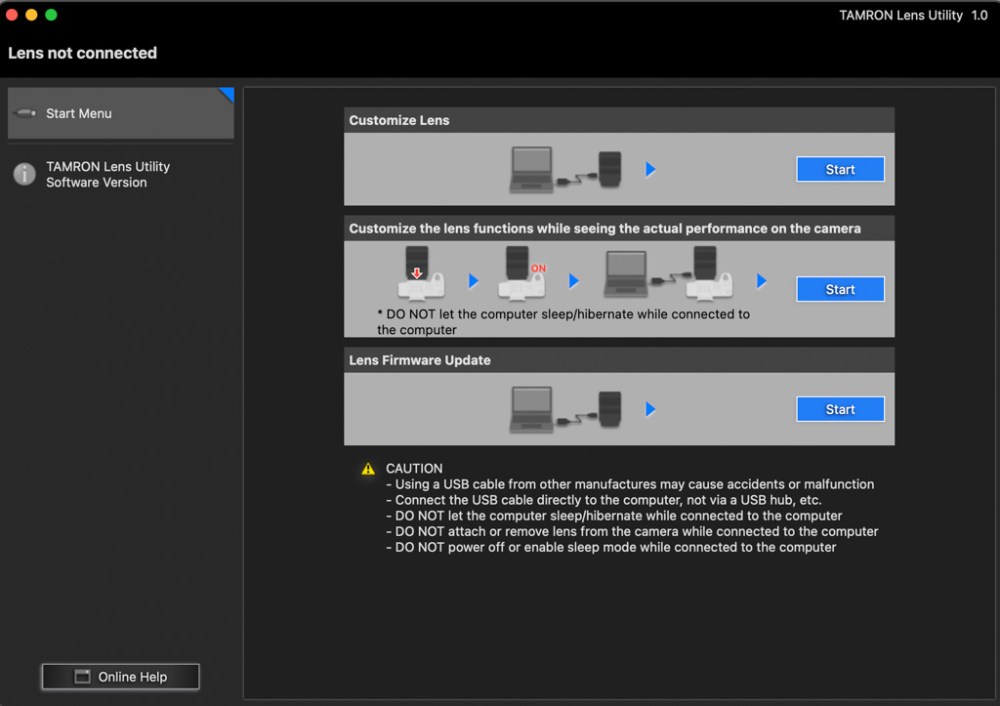
Task: Start the Lens Firmware Update
Action: [x=840, y=409]
